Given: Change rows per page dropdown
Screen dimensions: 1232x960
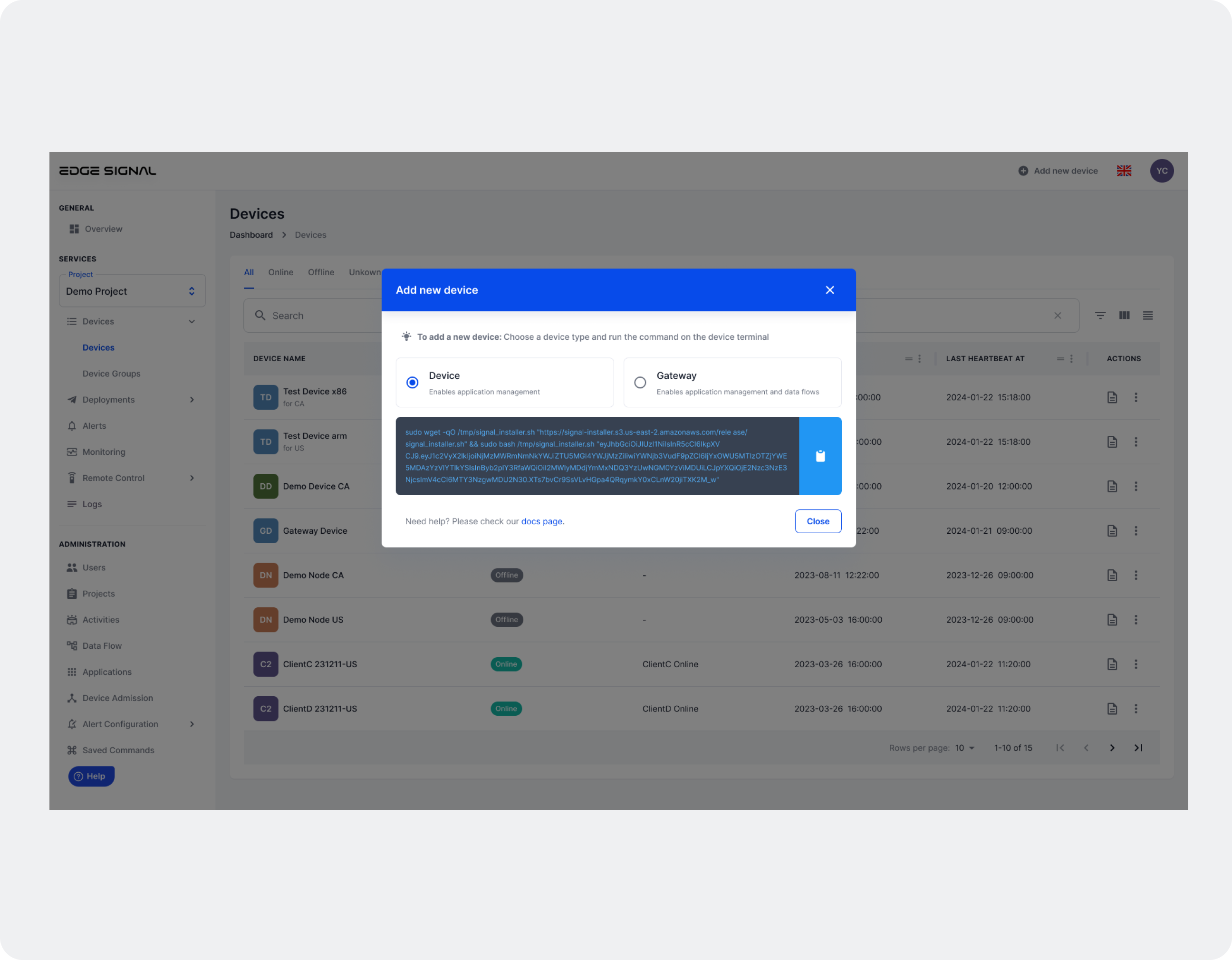Looking at the screenshot, I should (964, 748).
